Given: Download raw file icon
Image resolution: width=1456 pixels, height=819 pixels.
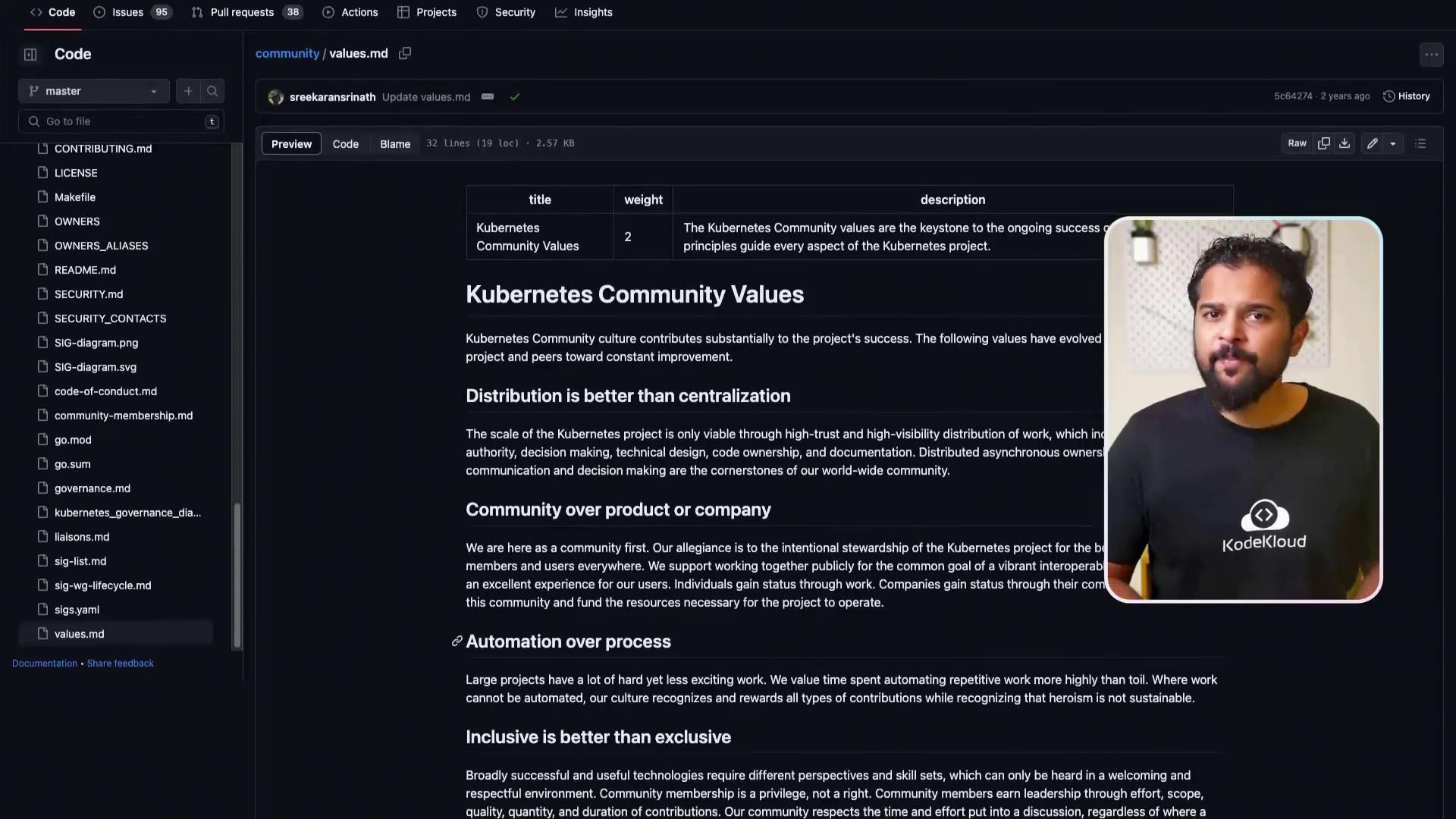Looking at the screenshot, I should pyautogui.click(x=1345, y=143).
